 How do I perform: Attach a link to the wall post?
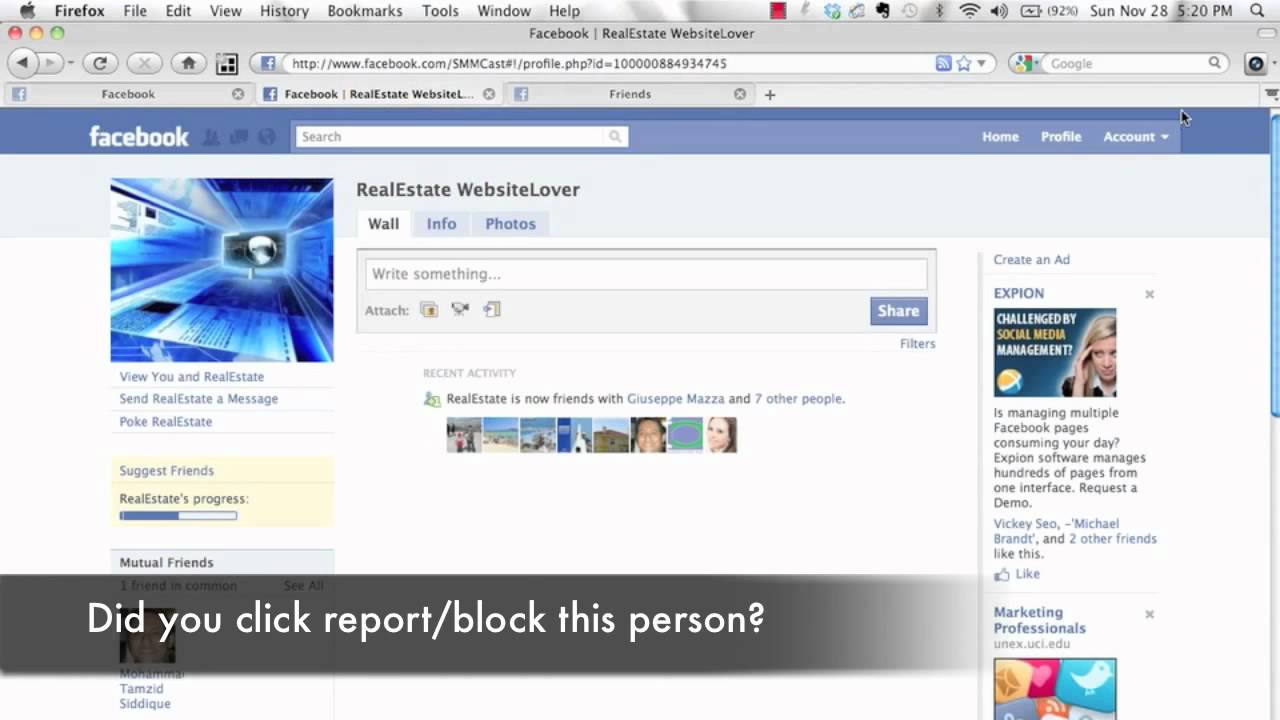[491, 309]
